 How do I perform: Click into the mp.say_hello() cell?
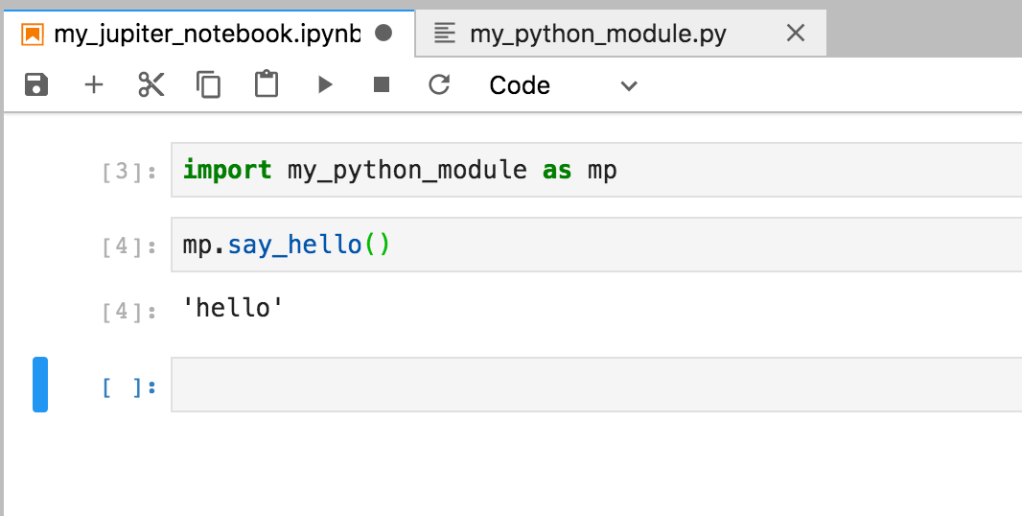coord(596,245)
